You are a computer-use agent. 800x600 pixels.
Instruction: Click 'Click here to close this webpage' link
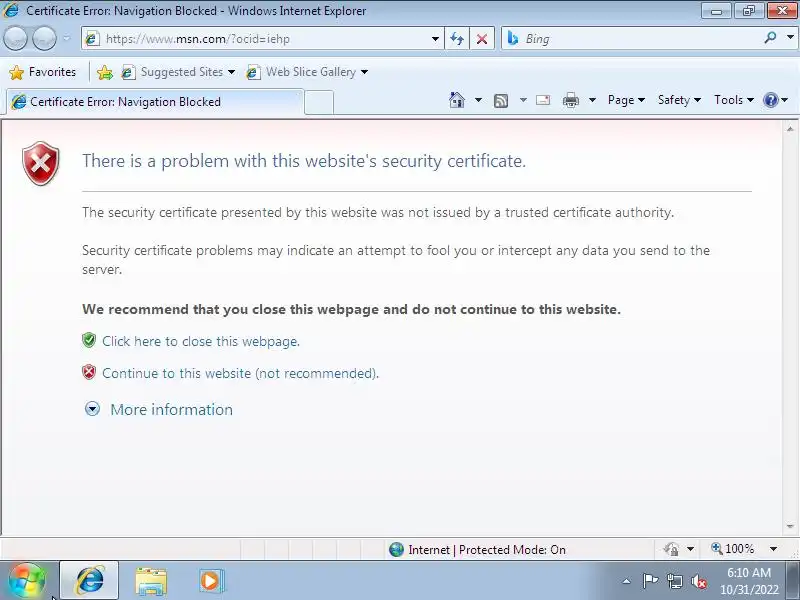[x=201, y=341]
